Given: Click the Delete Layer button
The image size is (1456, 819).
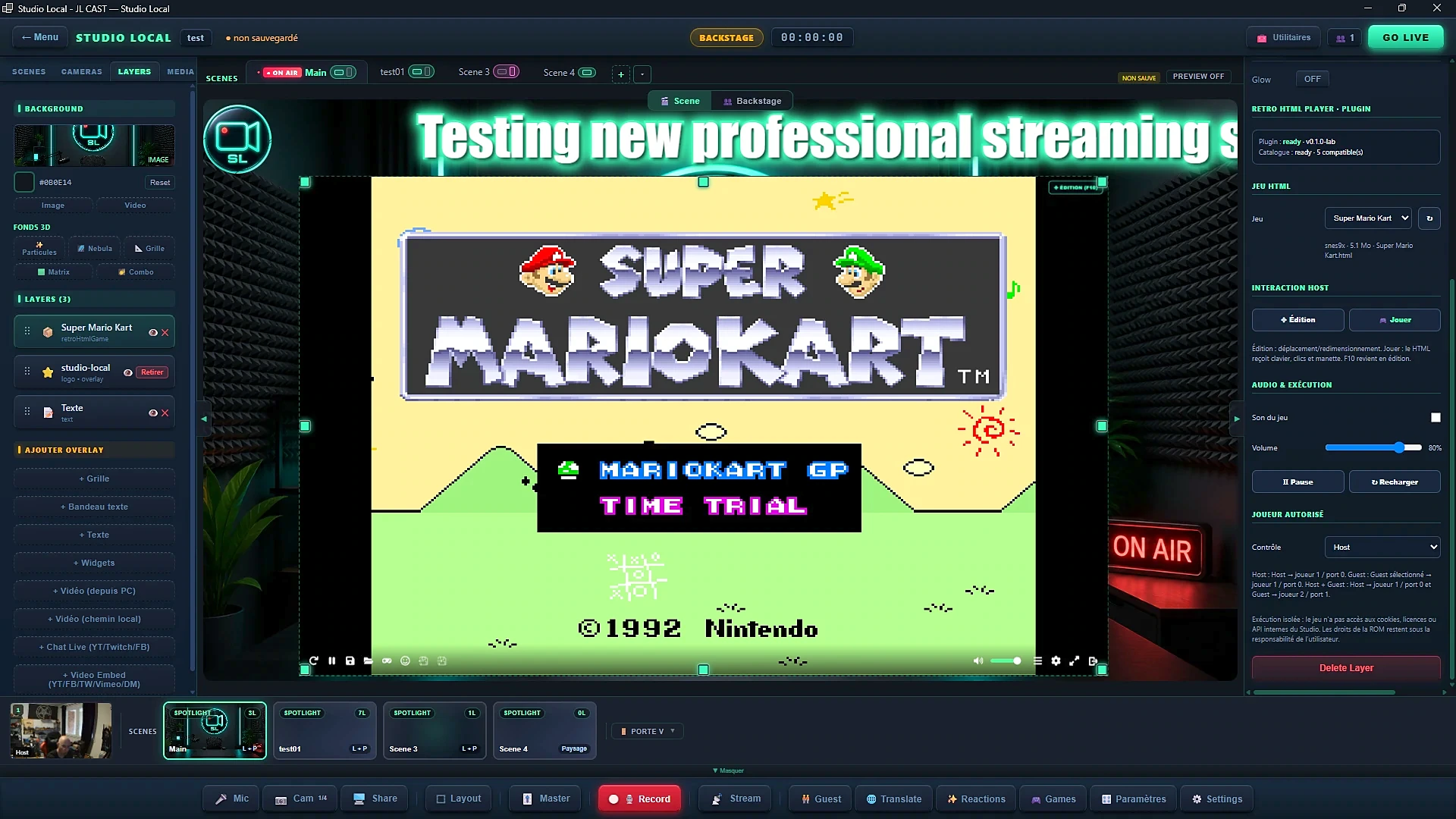Looking at the screenshot, I should pyautogui.click(x=1346, y=668).
